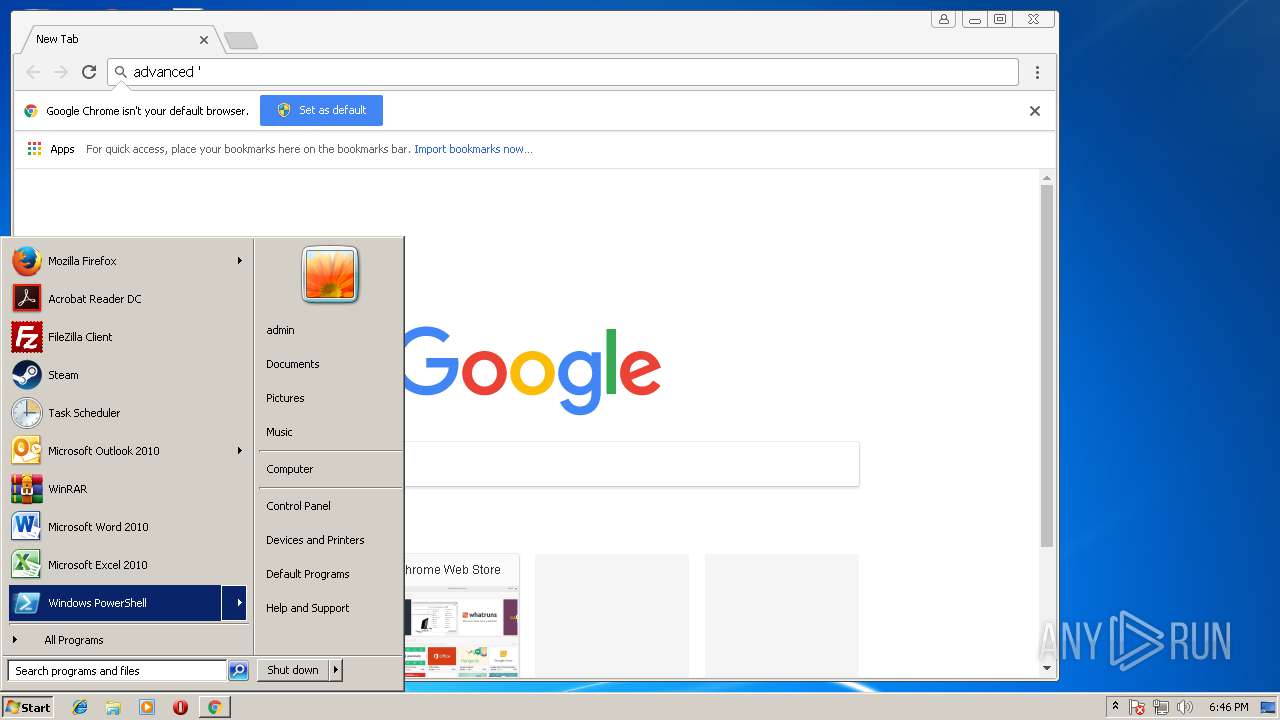Reload the Chrome page

pos(89,72)
